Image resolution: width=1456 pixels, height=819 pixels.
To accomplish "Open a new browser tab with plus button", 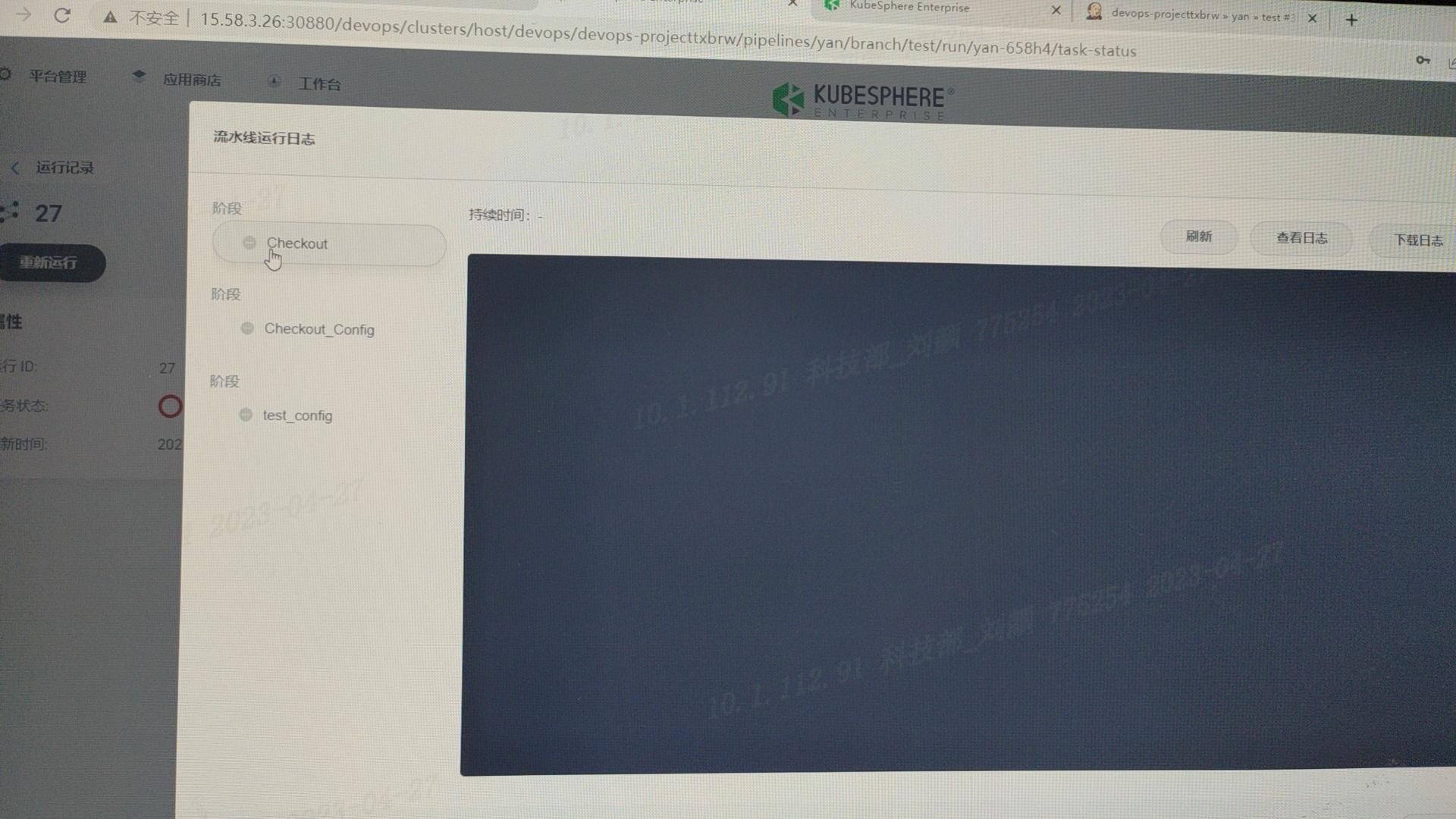I will [1351, 20].
